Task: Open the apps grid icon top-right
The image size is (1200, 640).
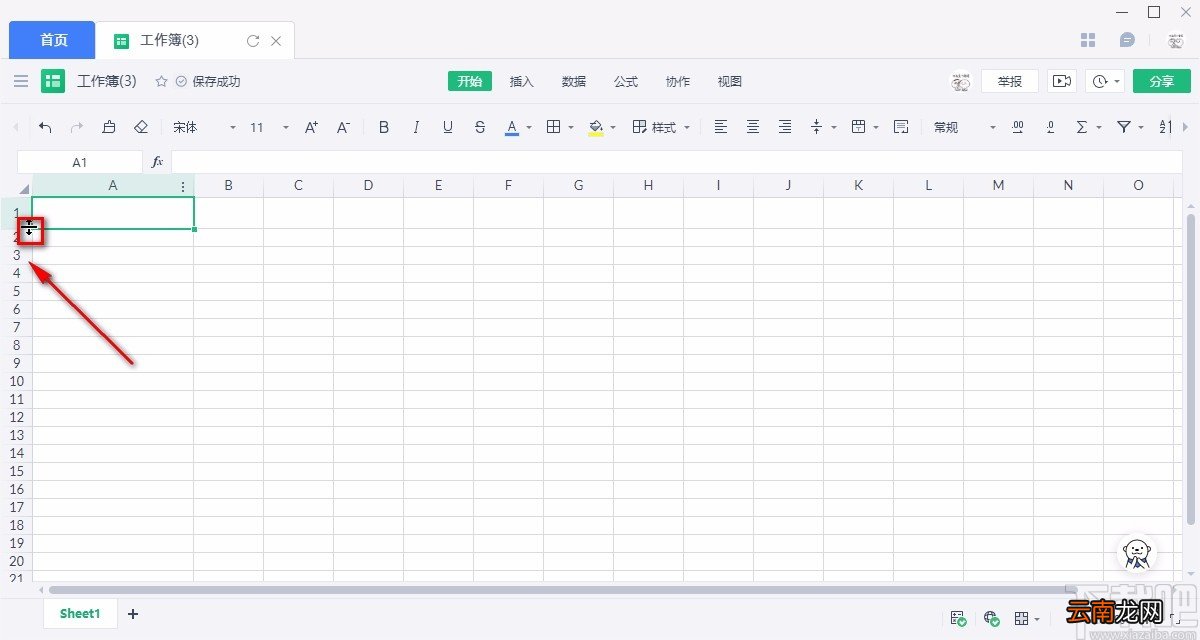Action: coord(1089,40)
